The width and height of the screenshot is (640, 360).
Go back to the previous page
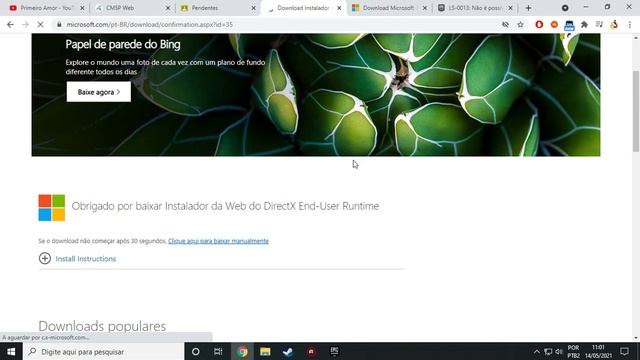click(x=10, y=24)
